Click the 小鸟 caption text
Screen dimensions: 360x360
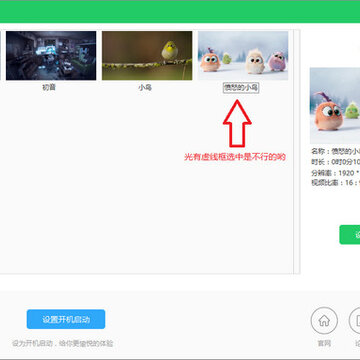[x=145, y=88]
